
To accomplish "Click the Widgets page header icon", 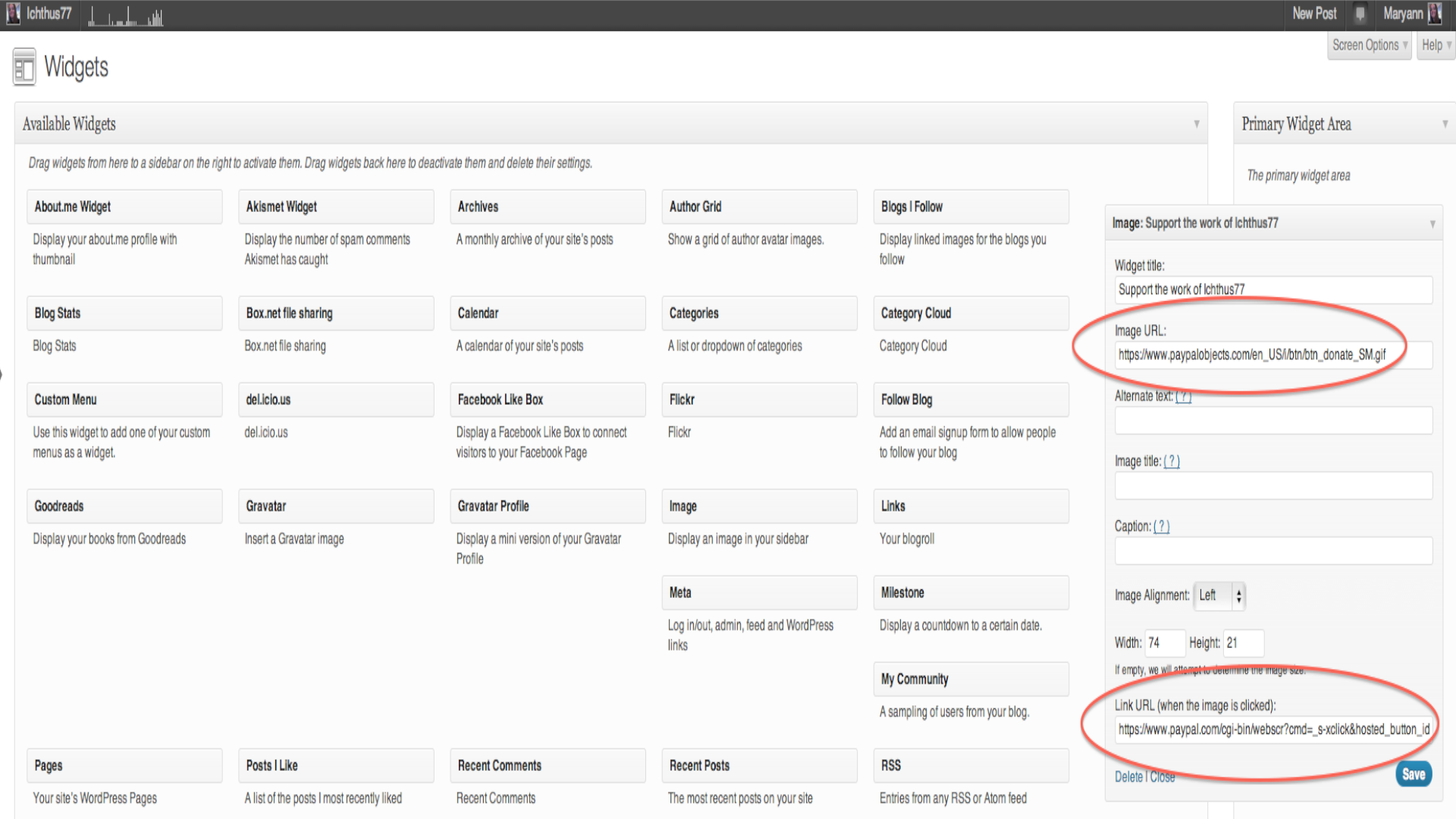I will pyautogui.click(x=24, y=67).
